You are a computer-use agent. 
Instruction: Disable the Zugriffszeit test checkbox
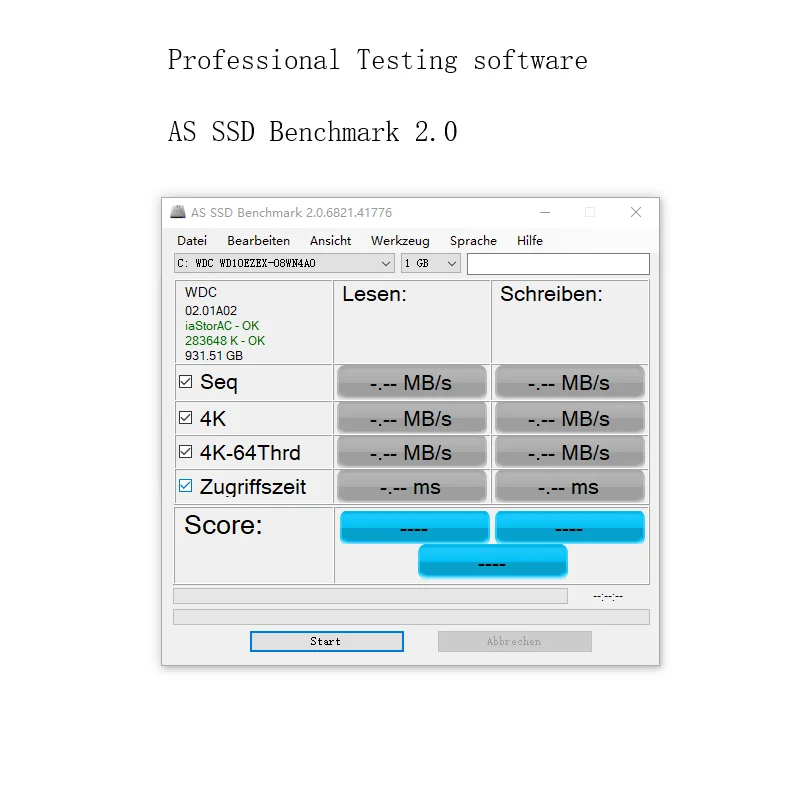[x=186, y=486]
